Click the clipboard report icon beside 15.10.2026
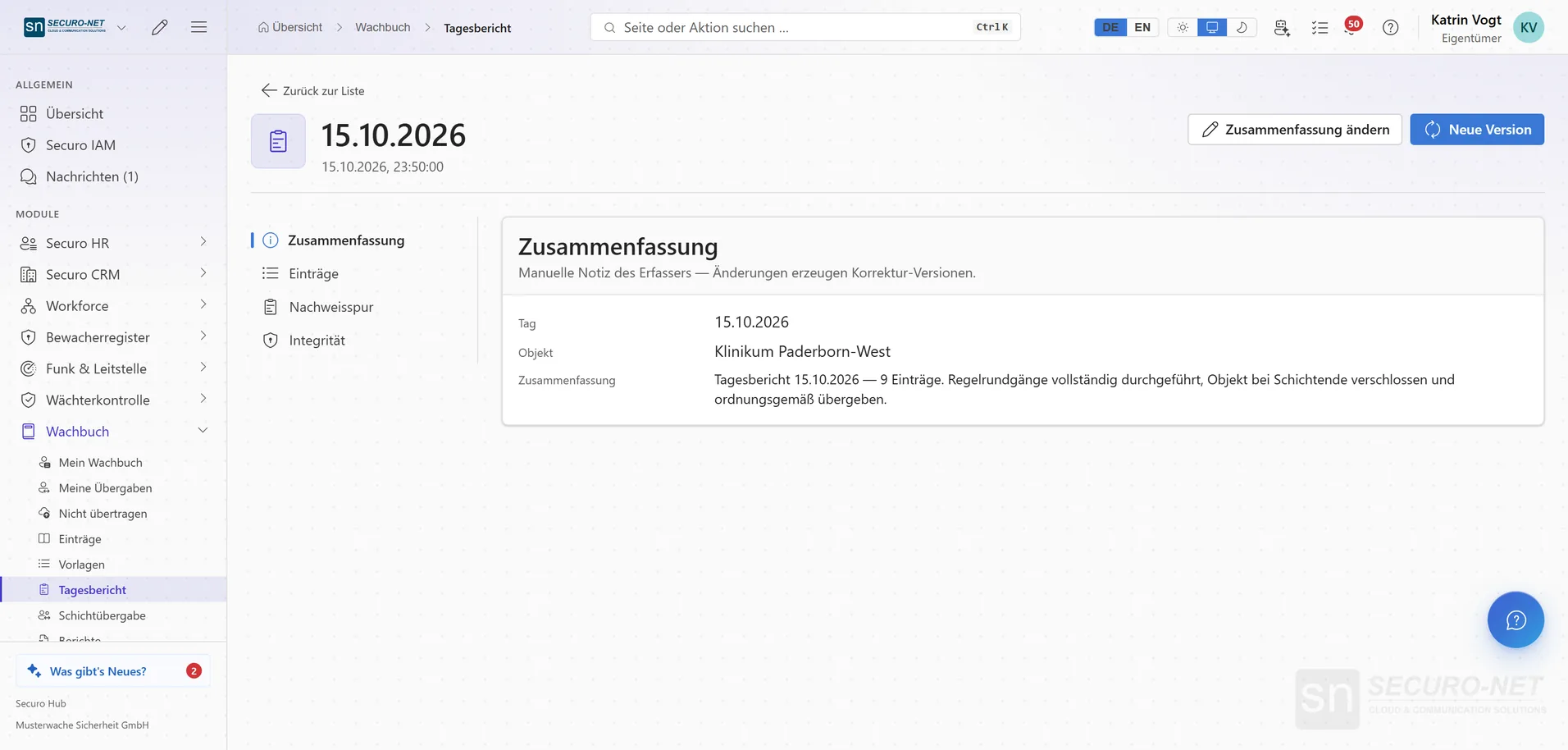1568x750 pixels. (x=278, y=141)
